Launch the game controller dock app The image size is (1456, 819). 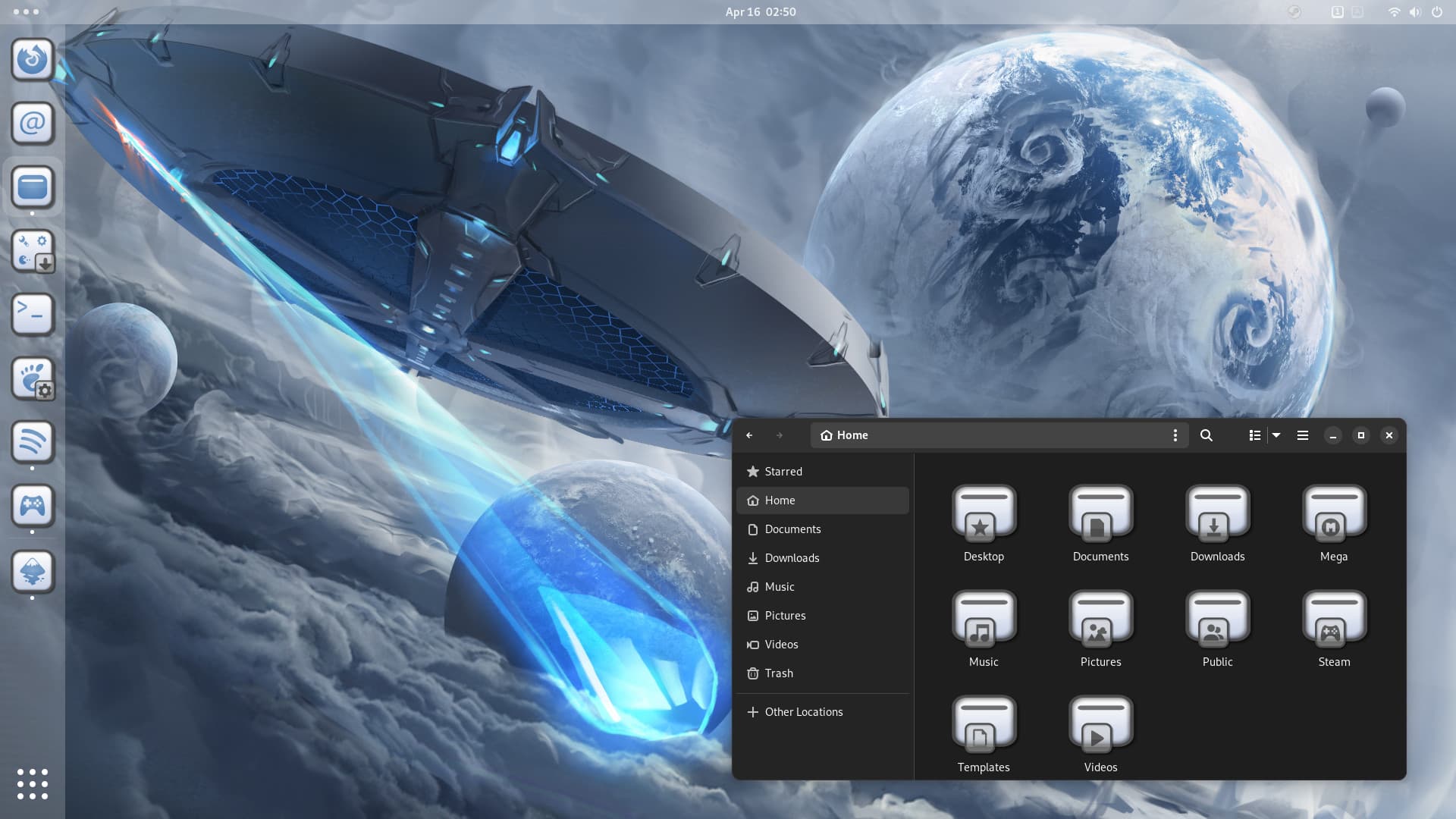coord(33,506)
